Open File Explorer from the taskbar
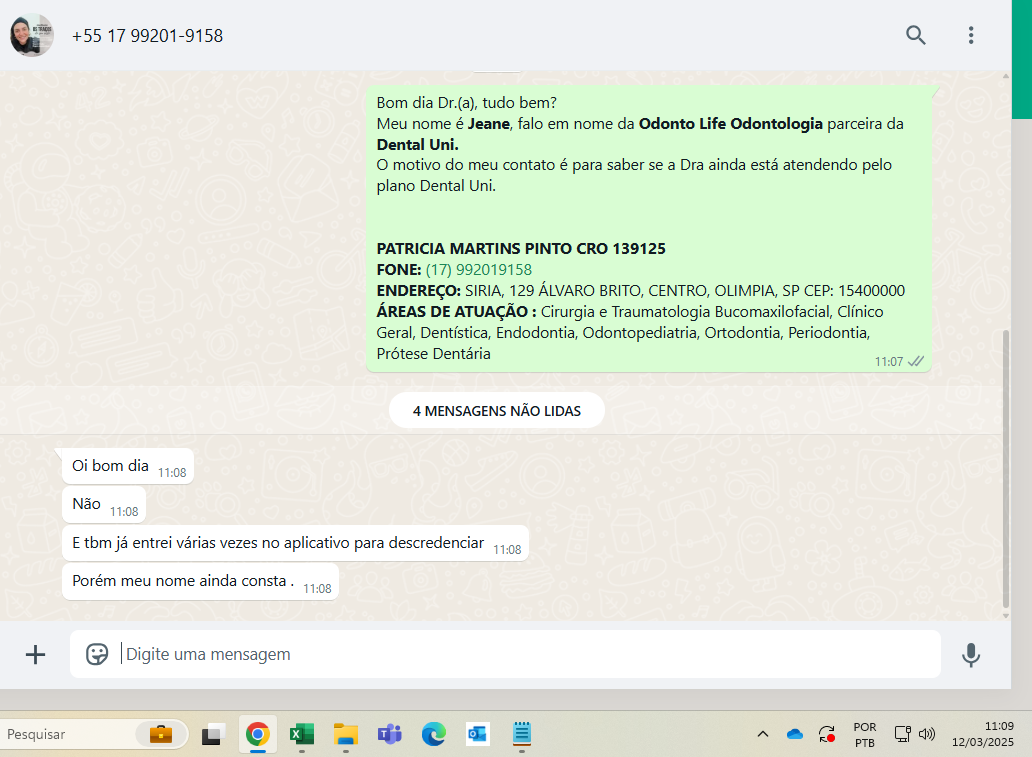 tap(346, 734)
